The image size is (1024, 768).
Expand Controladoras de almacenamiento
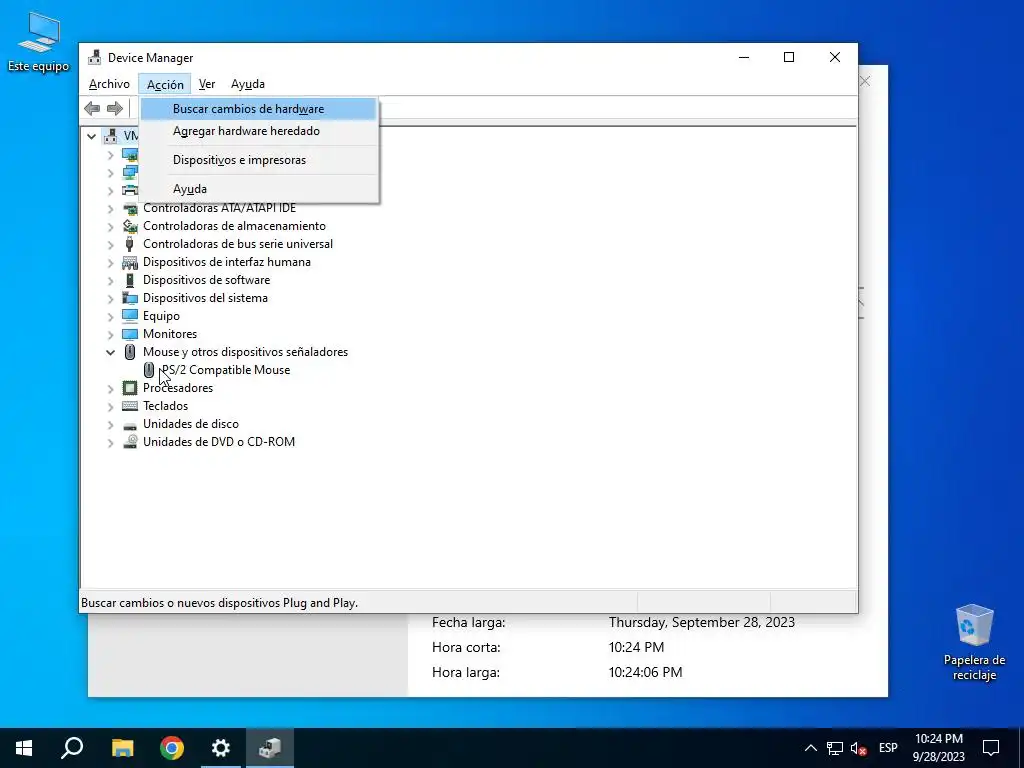tap(110, 227)
